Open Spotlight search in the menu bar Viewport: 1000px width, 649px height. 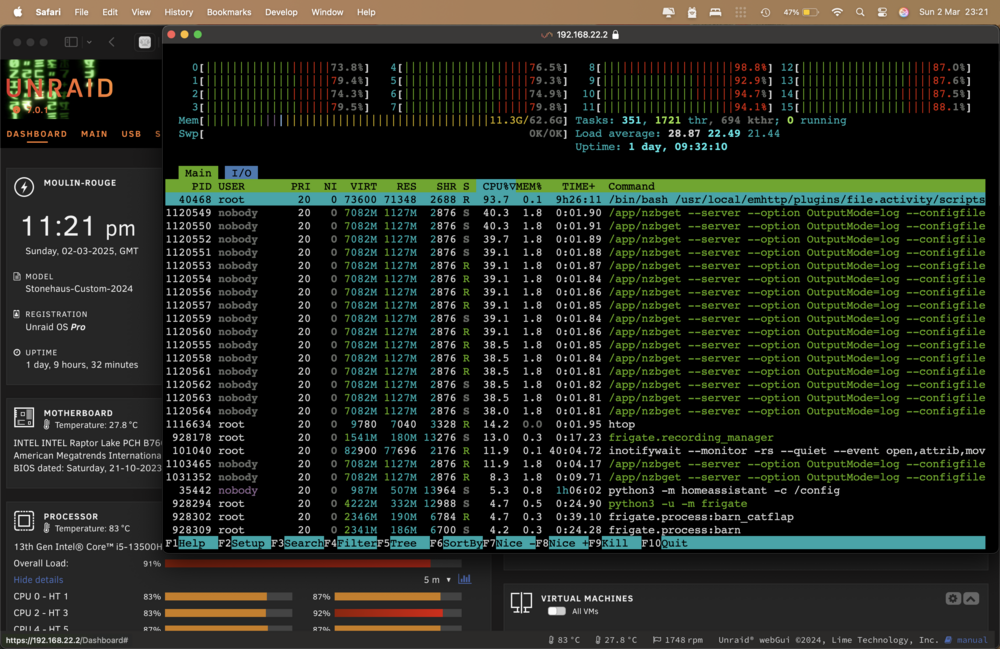coord(860,12)
